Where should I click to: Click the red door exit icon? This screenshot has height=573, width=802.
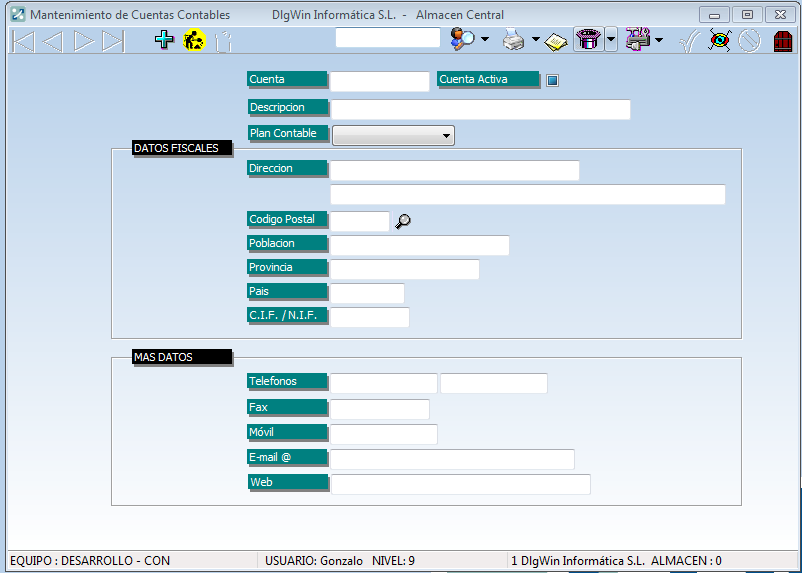pos(783,40)
